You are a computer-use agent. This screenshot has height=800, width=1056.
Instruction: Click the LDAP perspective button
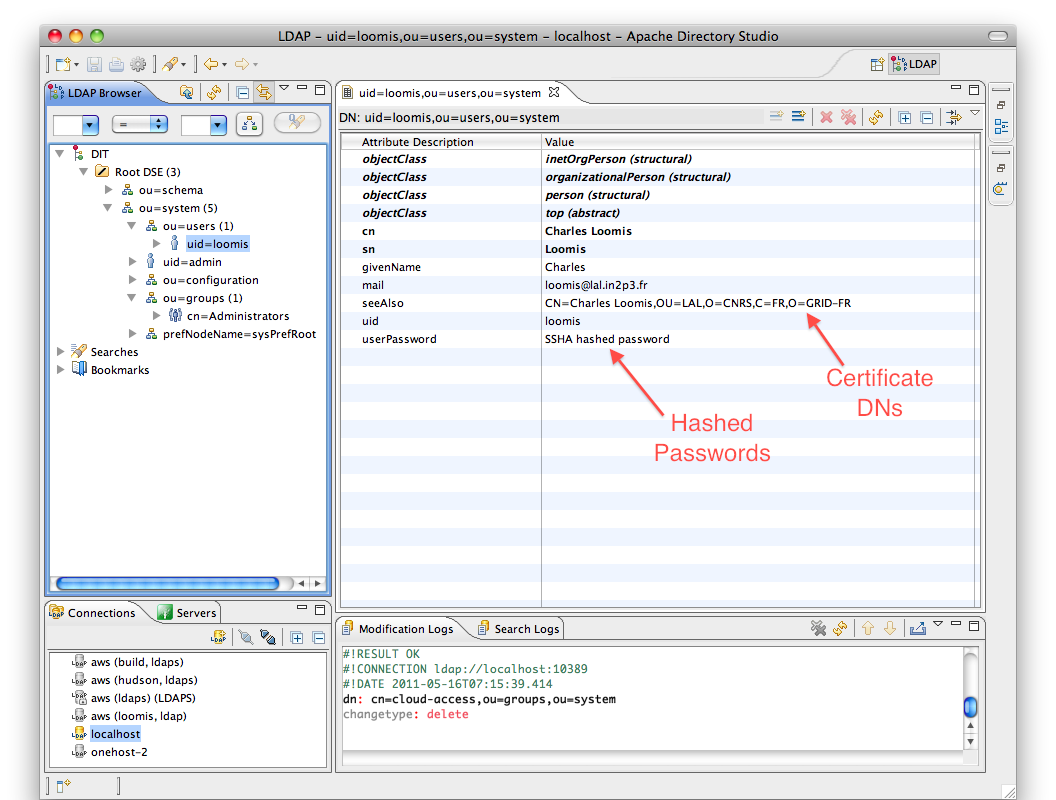click(x=914, y=64)
